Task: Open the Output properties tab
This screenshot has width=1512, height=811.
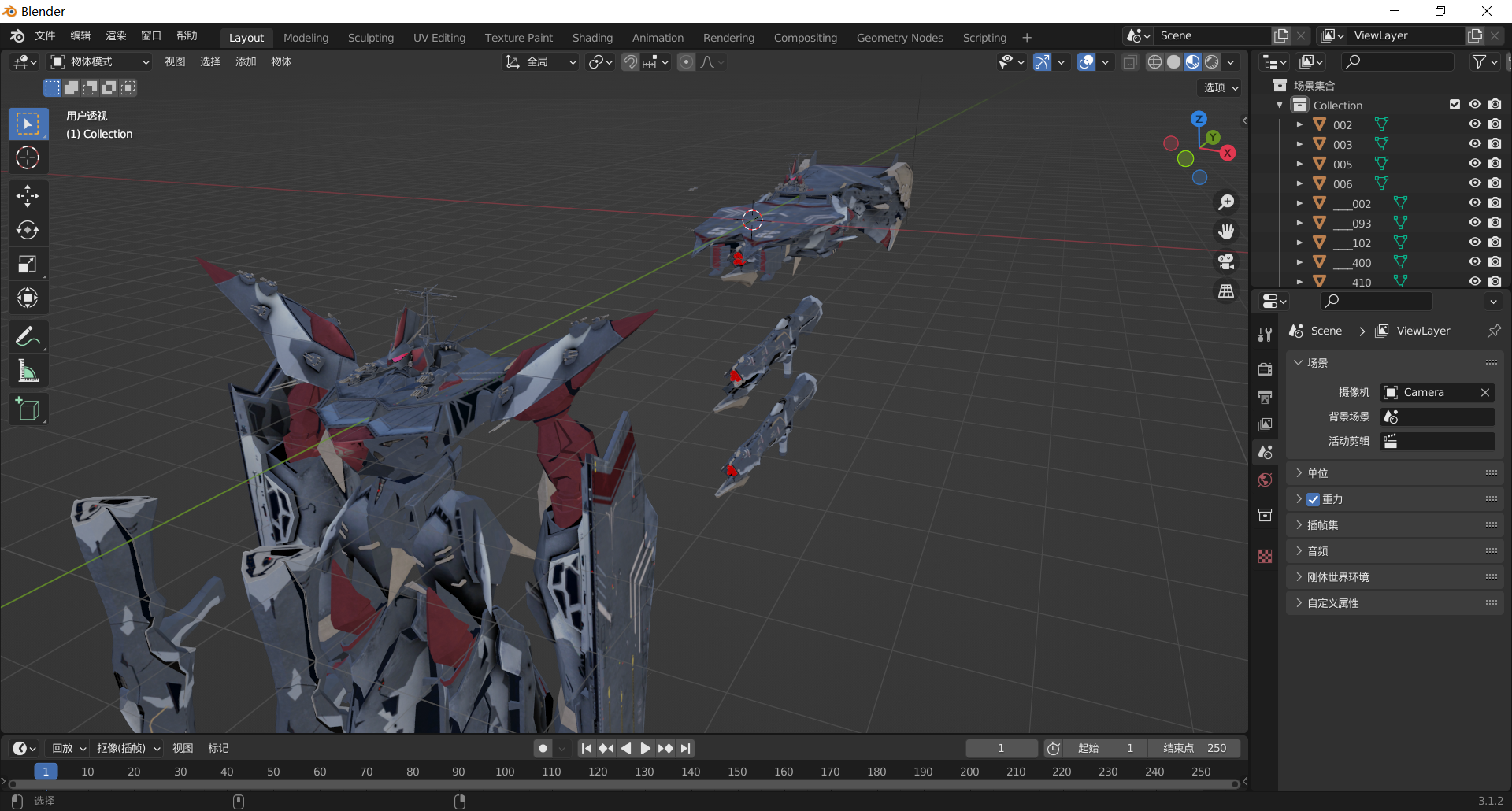Action: click(1265, 397)
